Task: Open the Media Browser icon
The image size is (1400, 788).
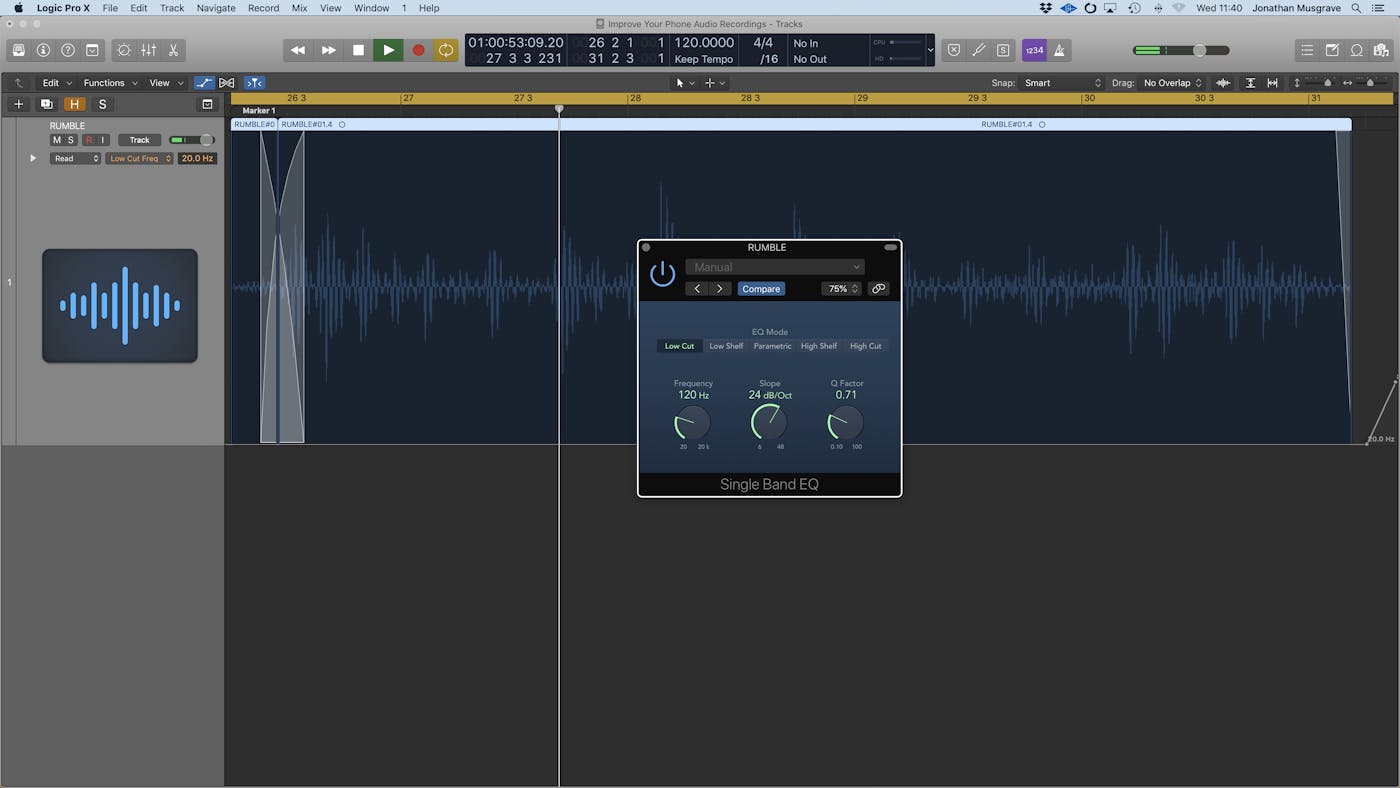Action: tap(1381, 50)
